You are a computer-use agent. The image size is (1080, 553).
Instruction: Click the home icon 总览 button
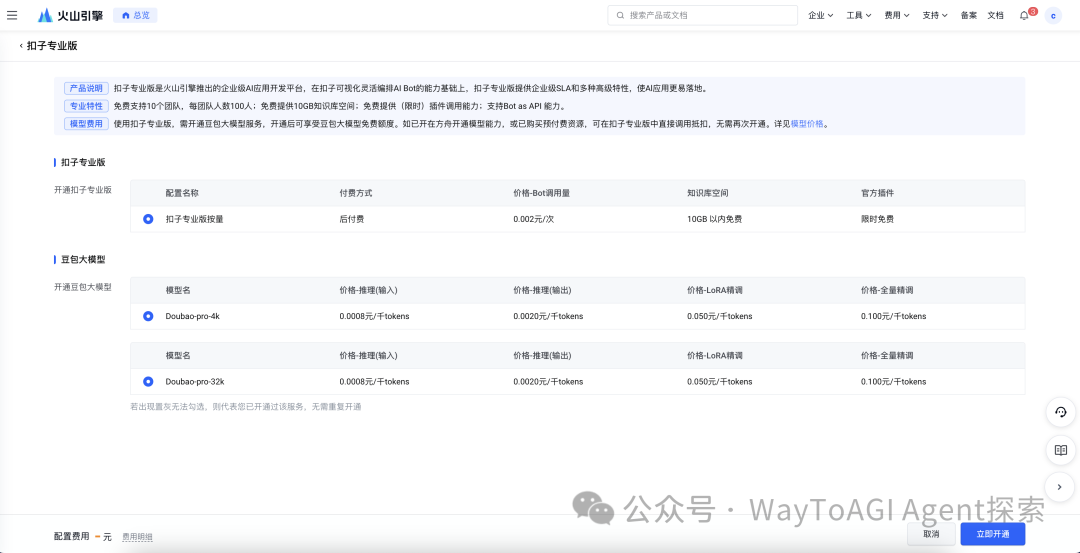pyautogui.click(x=135, y=15)
